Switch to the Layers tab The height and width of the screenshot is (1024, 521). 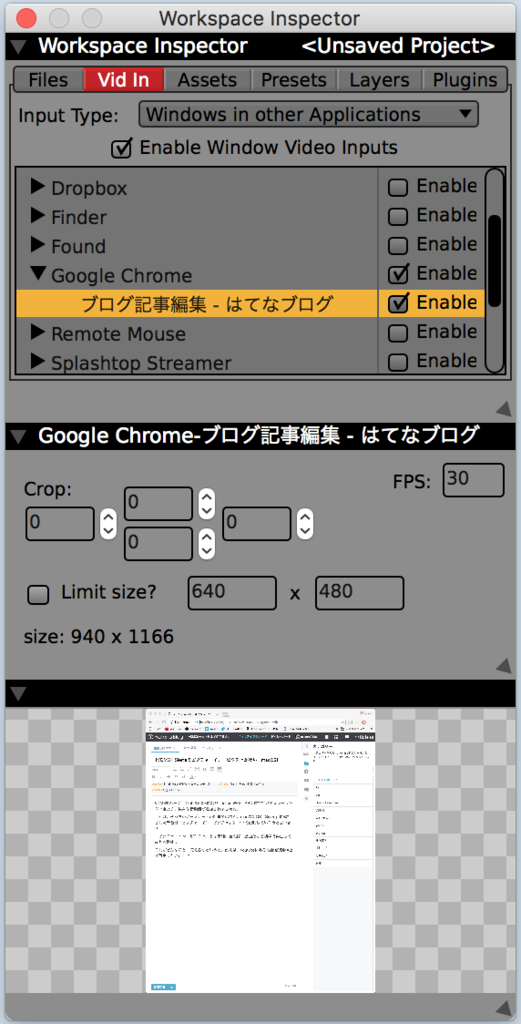pos(379,80)
